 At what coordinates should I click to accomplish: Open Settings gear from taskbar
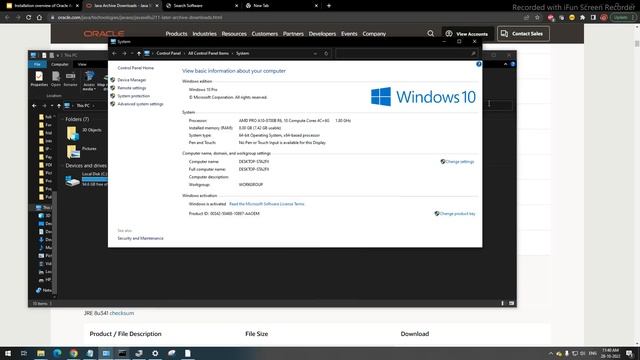[155, 353]
